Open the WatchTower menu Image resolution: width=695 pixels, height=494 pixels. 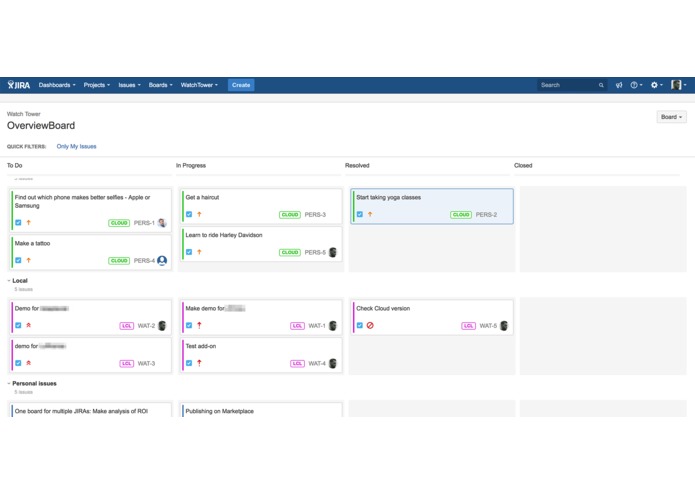(199, 85)
